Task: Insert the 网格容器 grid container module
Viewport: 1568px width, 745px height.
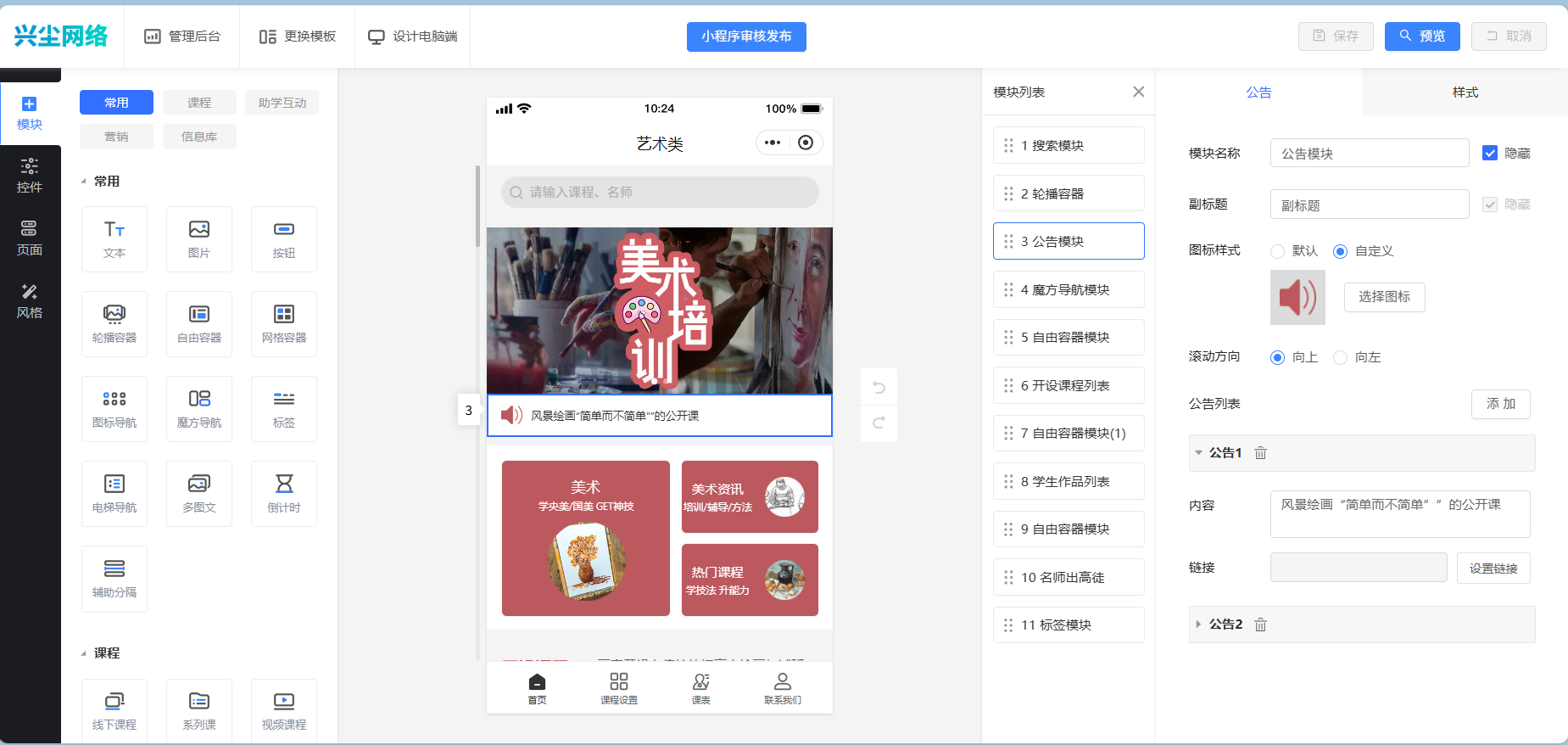Action: [x=284, y=324]
